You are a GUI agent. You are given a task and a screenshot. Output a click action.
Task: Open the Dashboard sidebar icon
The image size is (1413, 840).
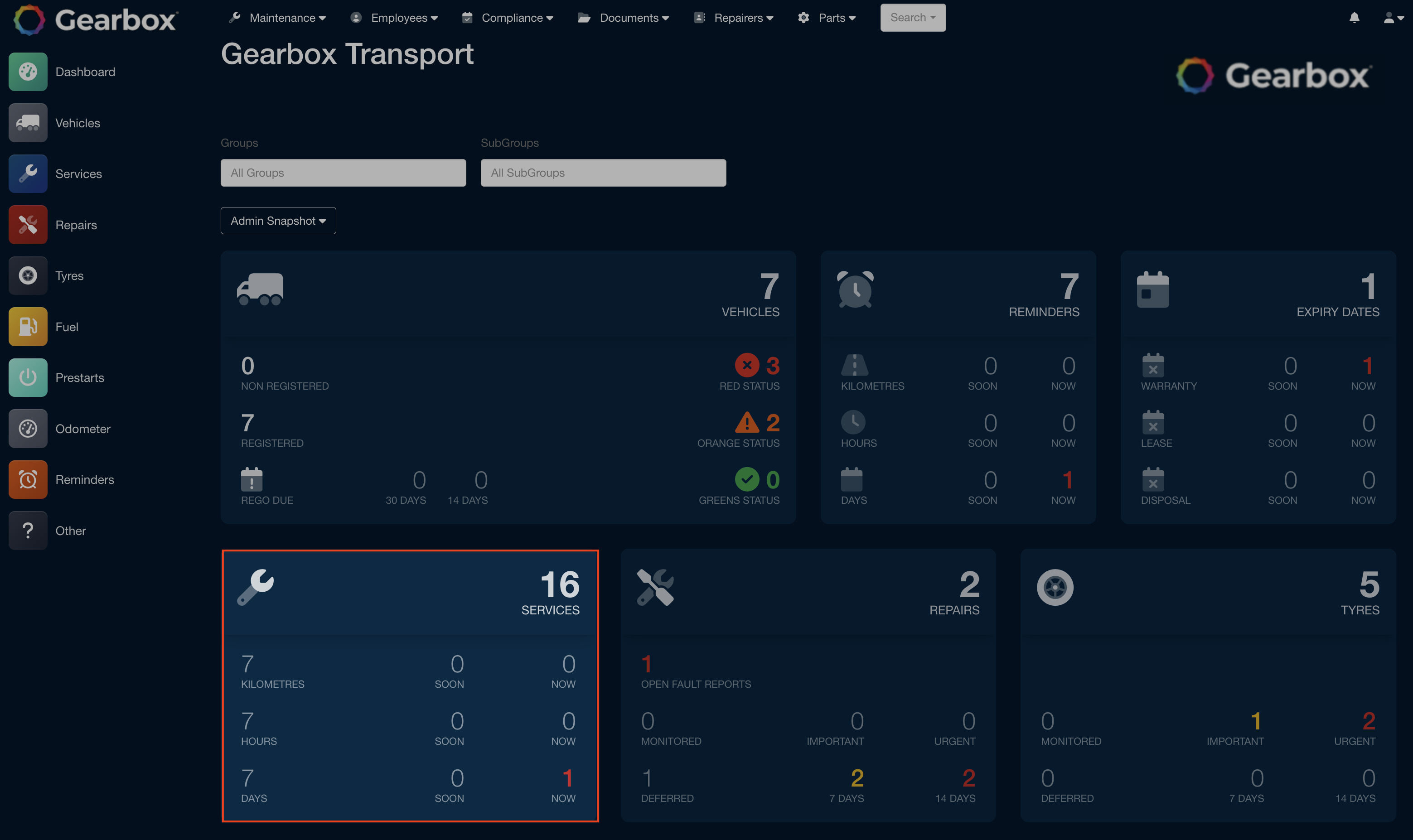[x=28, y=72]
